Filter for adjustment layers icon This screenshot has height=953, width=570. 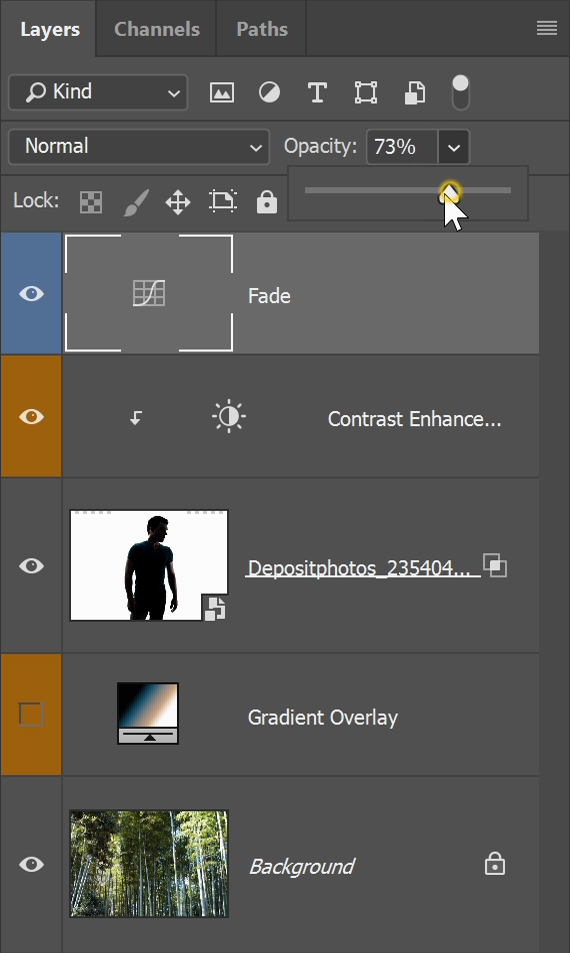[x=269, y=92]
